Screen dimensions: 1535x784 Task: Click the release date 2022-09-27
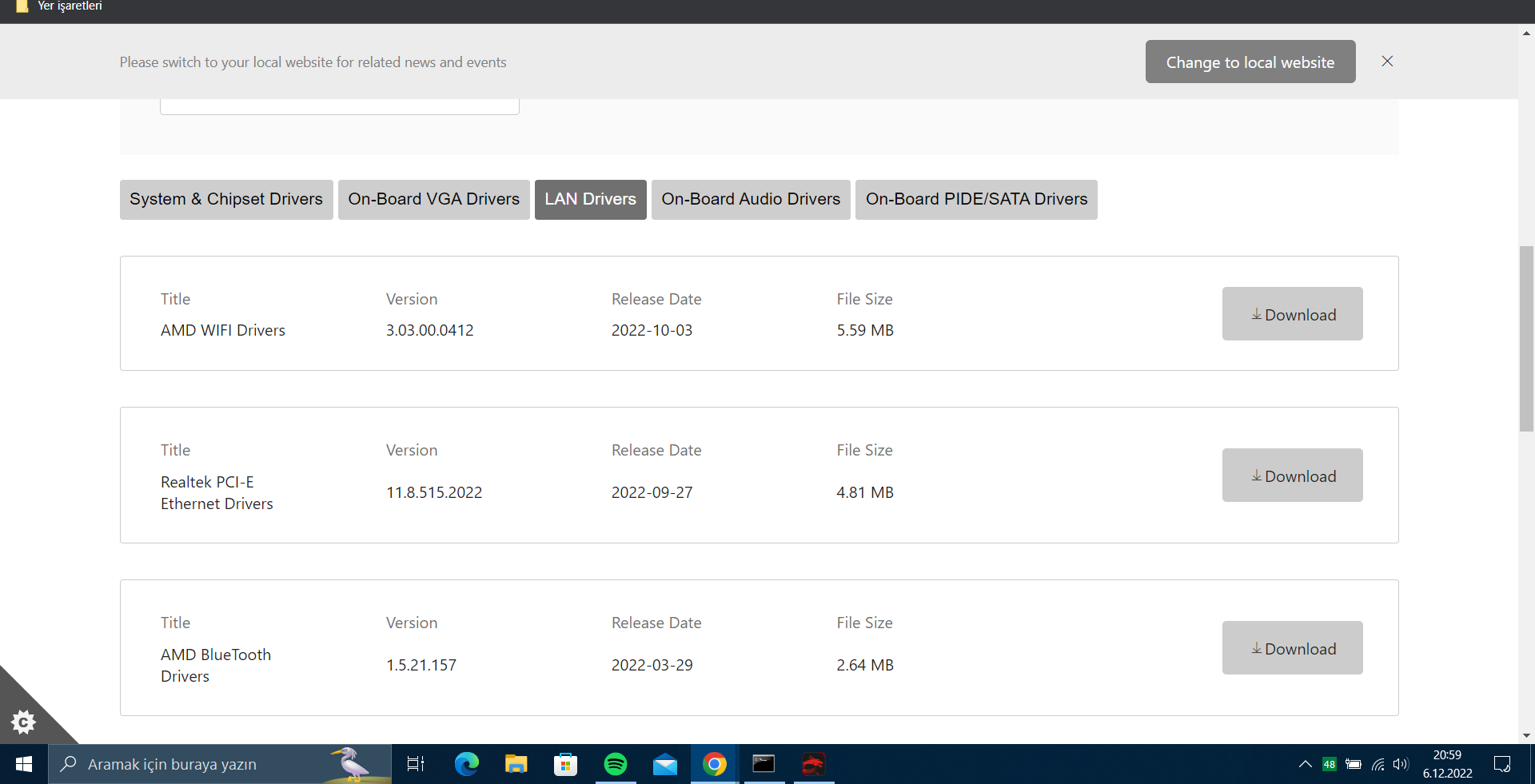(x=652, y=492)
